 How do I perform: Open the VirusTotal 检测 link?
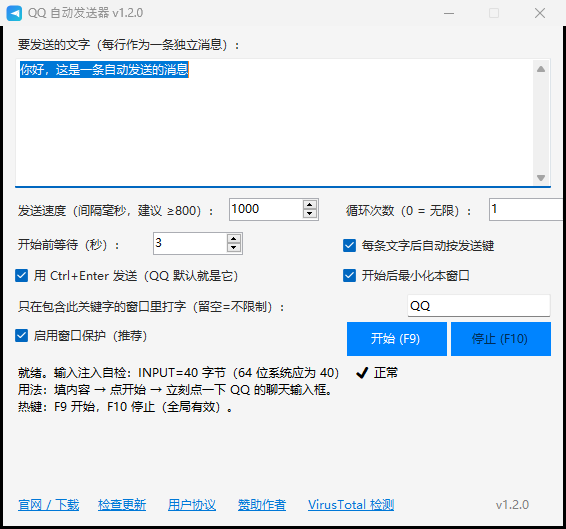coord(351,504)
